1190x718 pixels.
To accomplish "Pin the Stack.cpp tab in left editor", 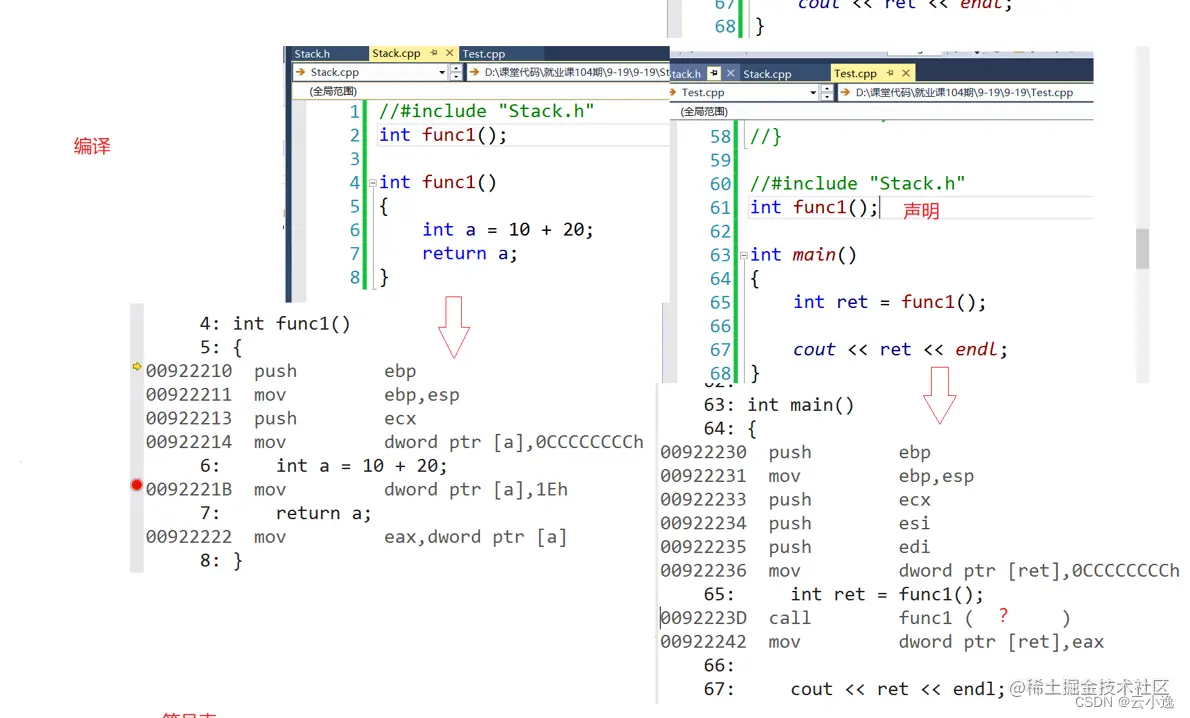I will [x=434, y=53].
